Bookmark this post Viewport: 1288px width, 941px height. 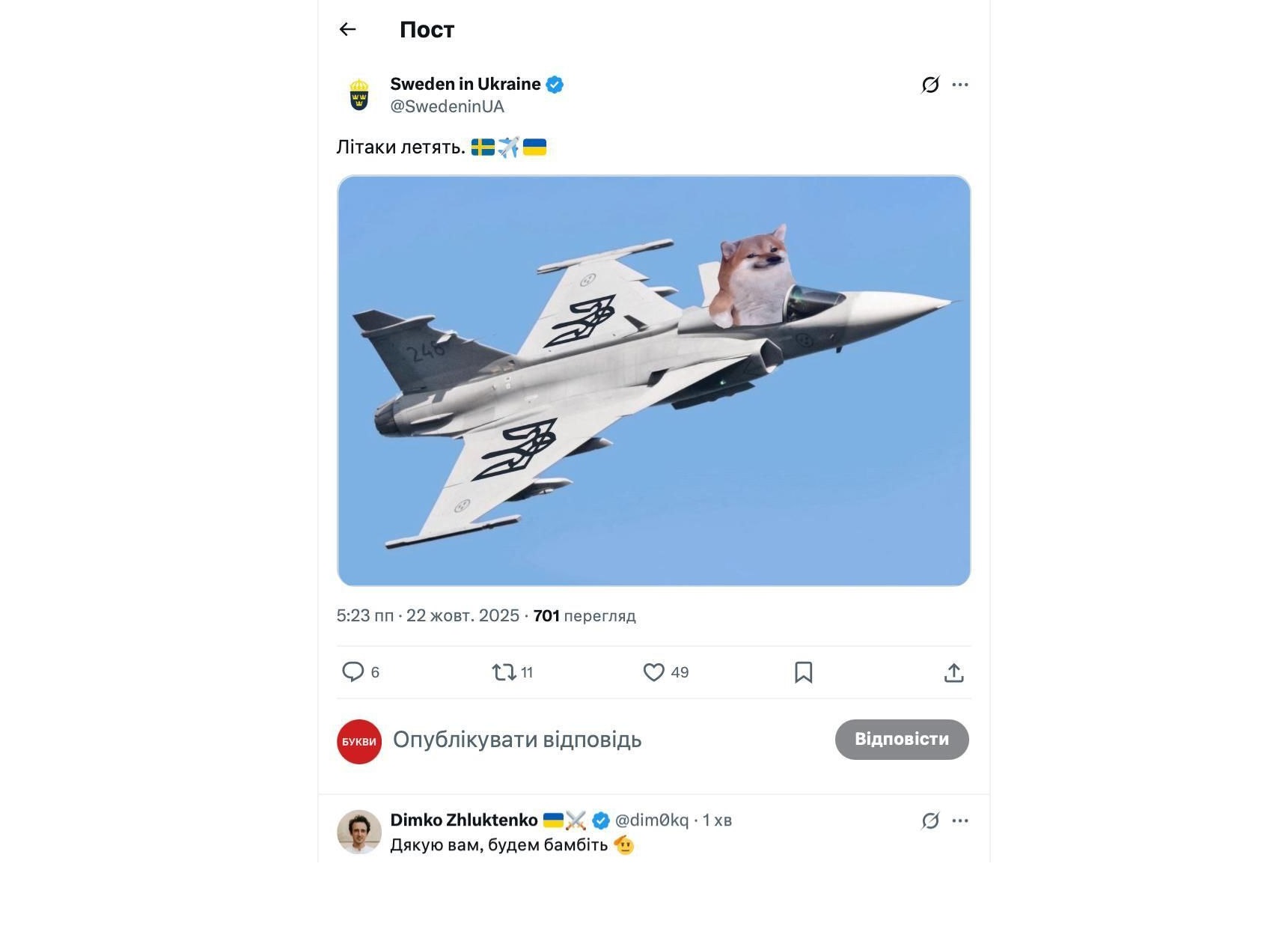[803, 672]
